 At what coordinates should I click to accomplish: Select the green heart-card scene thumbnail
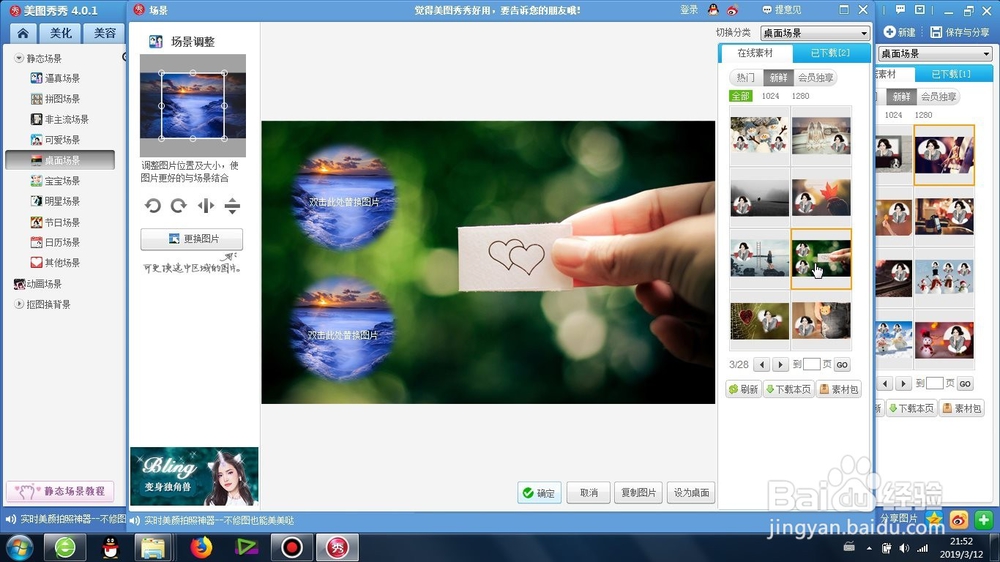coord(821,258)
